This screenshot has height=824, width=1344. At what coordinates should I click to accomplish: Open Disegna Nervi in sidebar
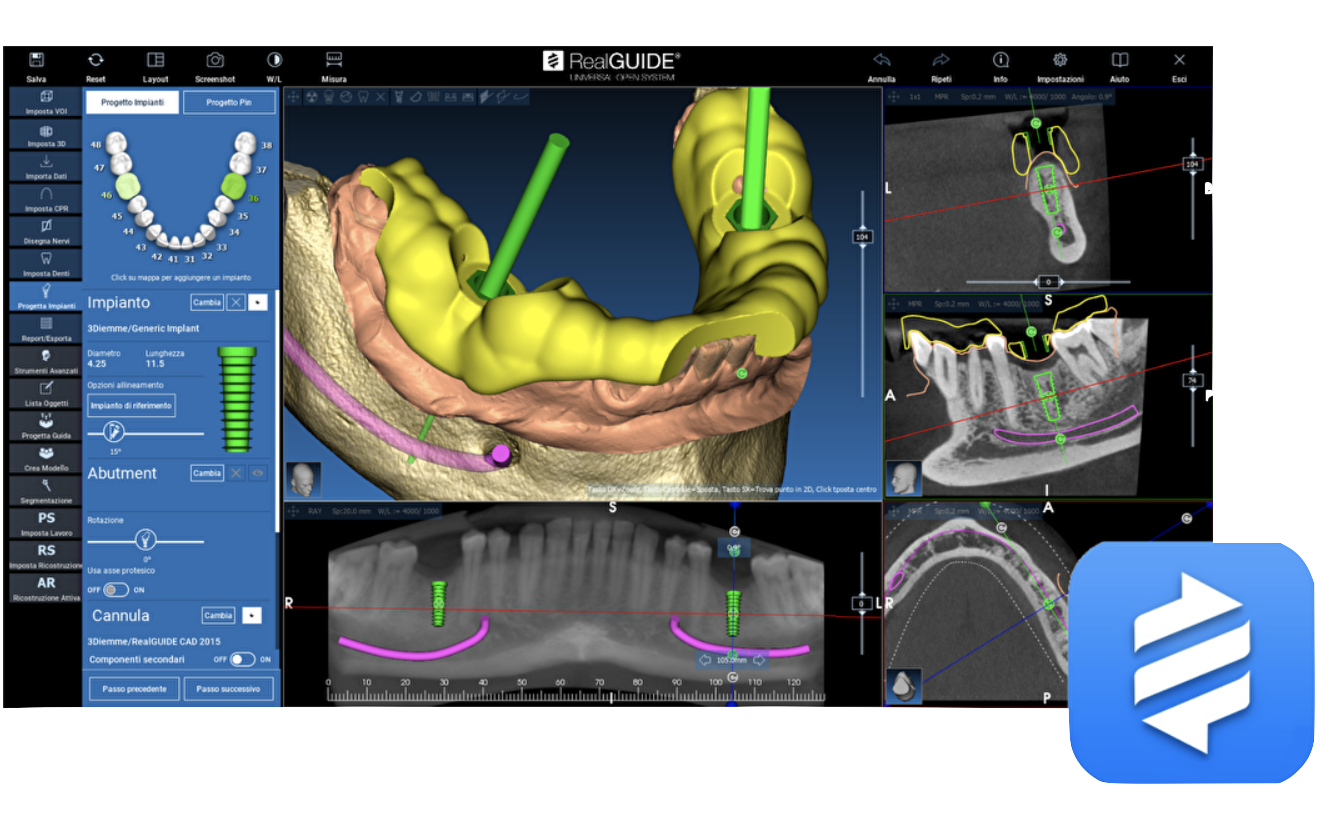[x=45, y=232]
